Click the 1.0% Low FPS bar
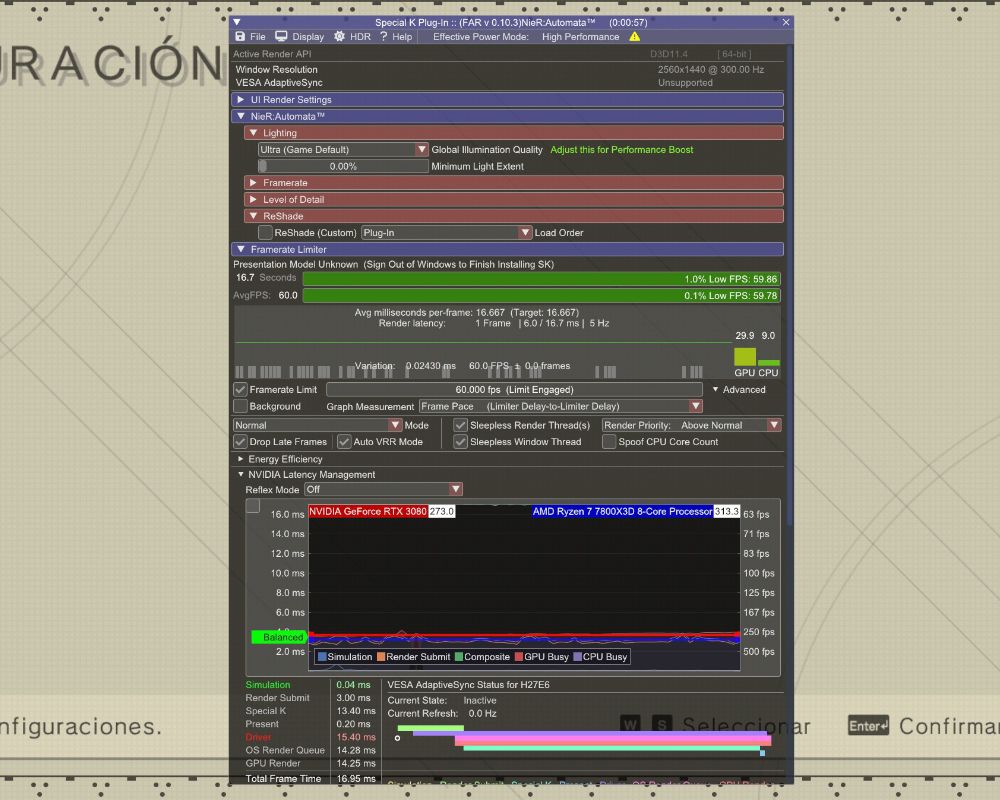The width and height of the screenshot is (1000, 800). (x=541, y=279)
